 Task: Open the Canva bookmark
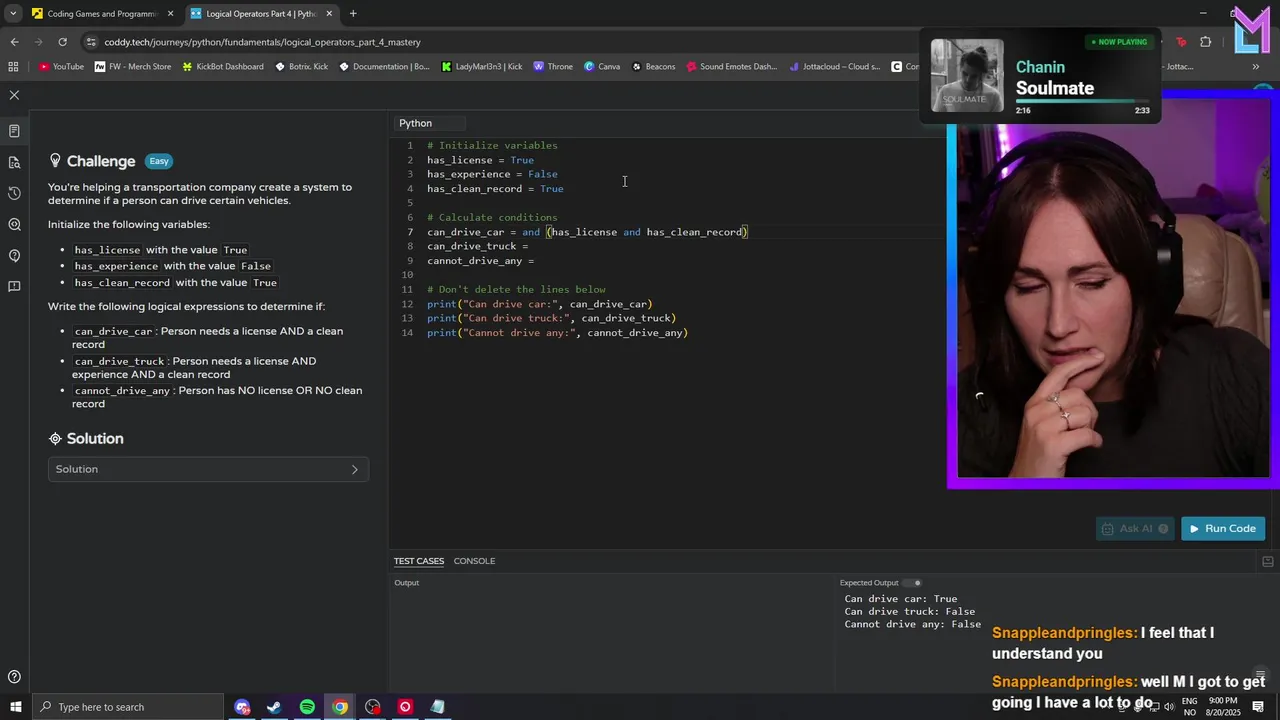[602, 67]
